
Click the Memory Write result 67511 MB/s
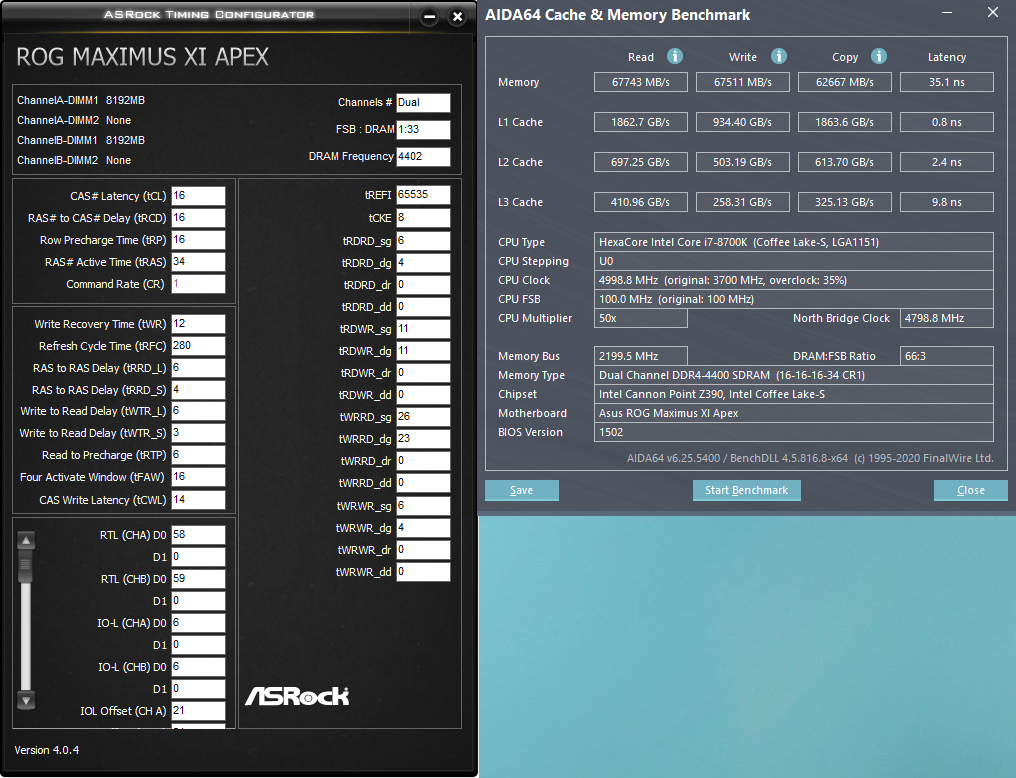click(743, 82)
